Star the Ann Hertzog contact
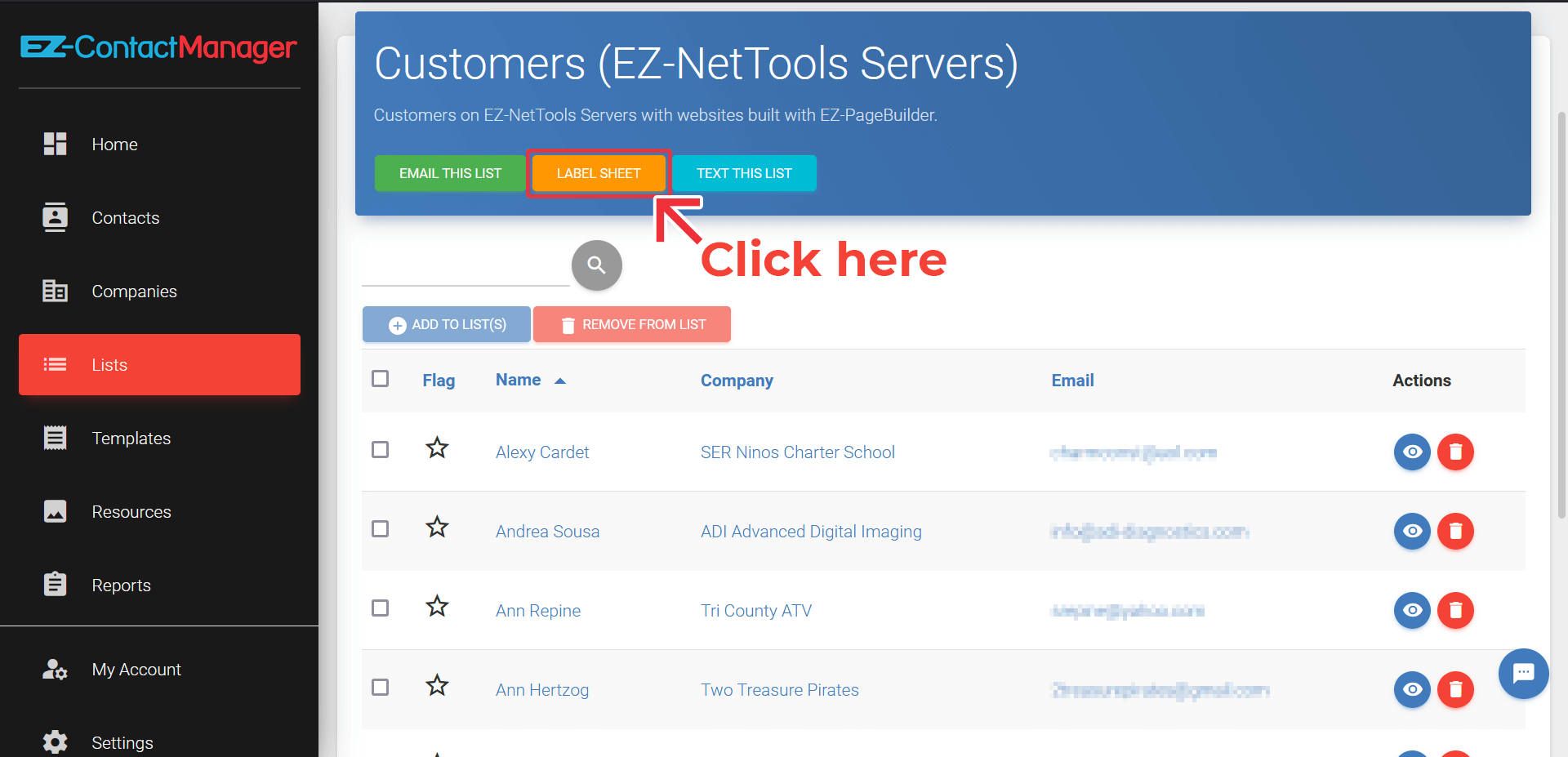This screenshot has width=1568, height=757. tap(437, 685)
